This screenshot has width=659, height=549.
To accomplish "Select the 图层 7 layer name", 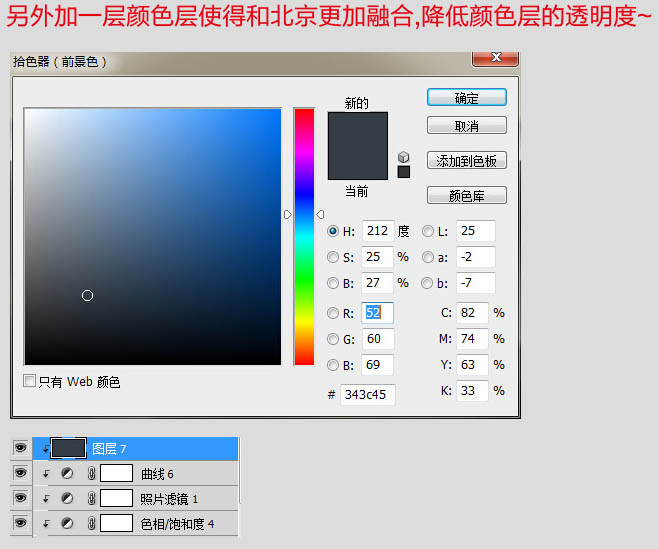I will [x=109, y=449].
